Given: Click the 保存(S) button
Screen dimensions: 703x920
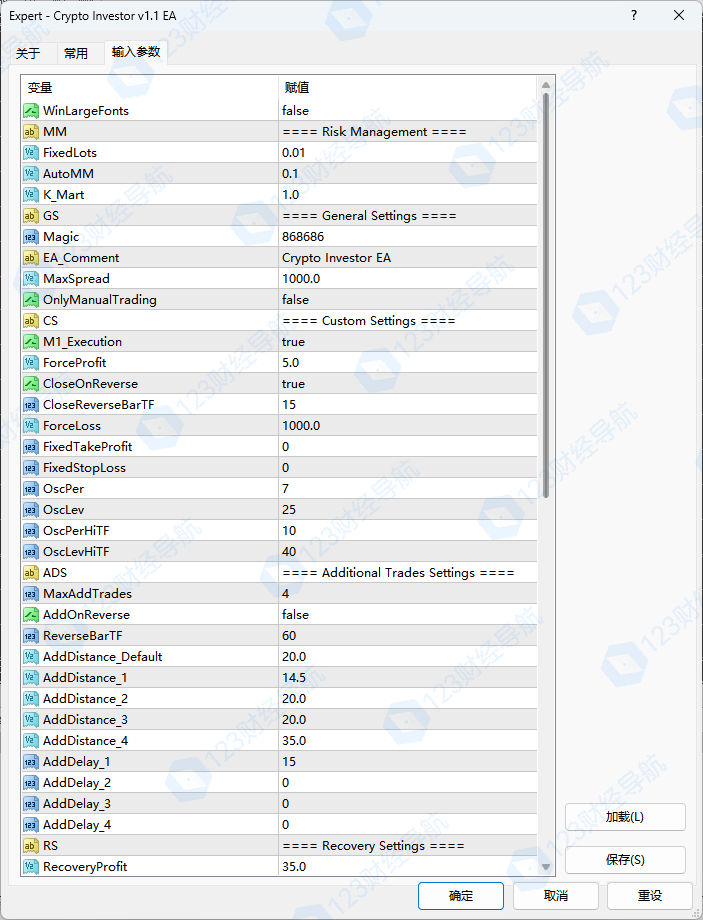Looking at the screenshot, I should 625,860.
